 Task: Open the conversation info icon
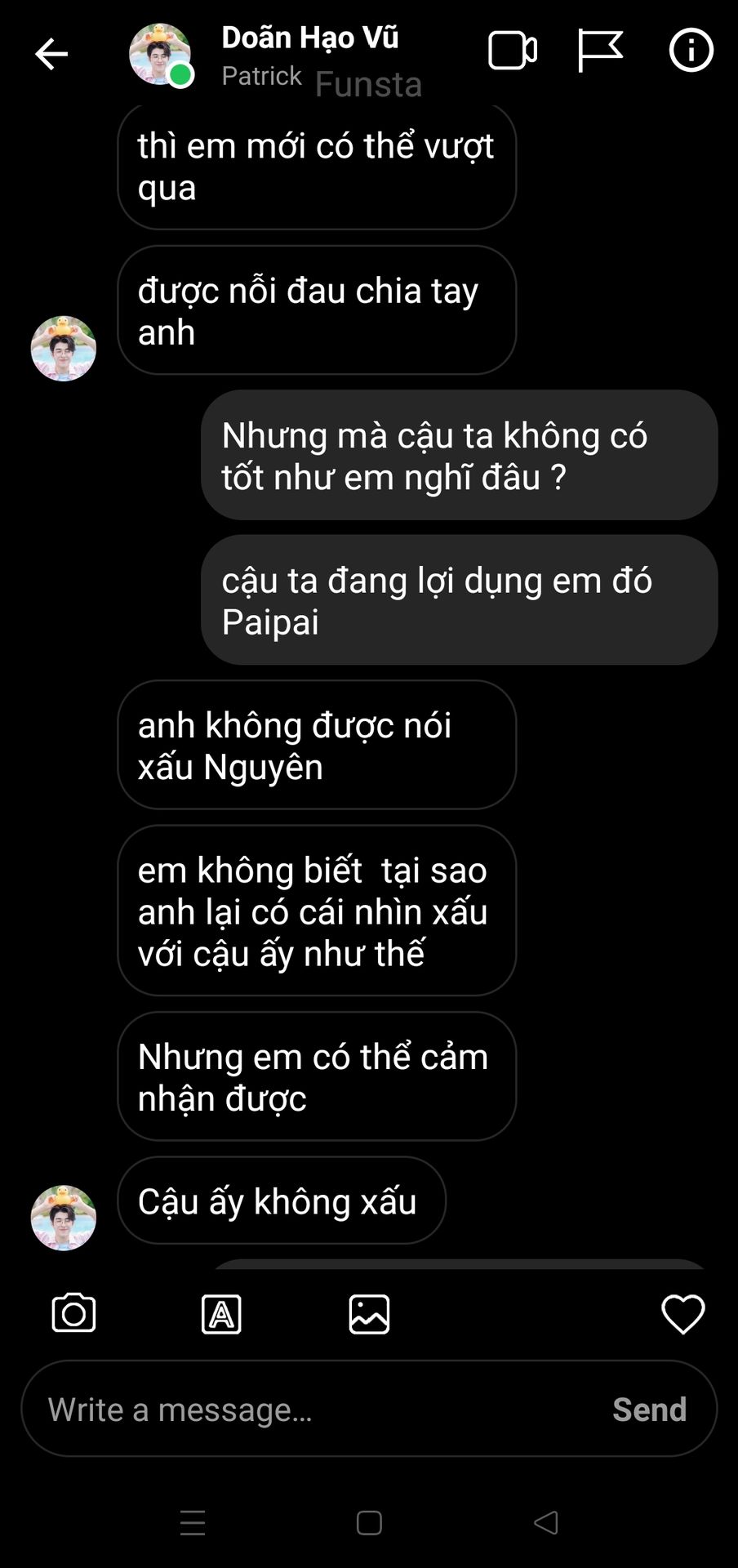691,51
